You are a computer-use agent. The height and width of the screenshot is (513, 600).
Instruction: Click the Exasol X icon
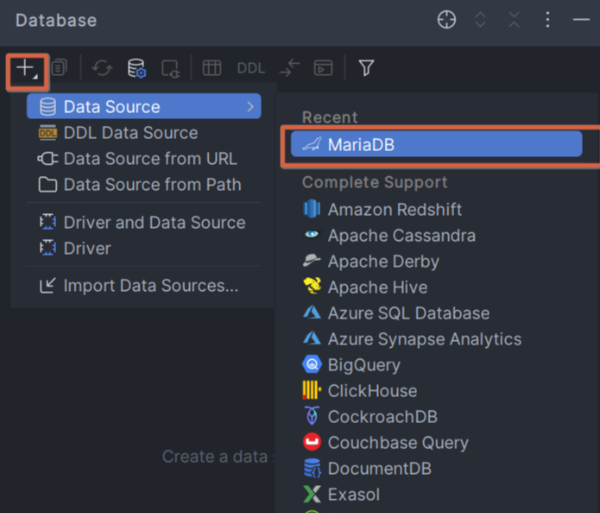[312, 494]
